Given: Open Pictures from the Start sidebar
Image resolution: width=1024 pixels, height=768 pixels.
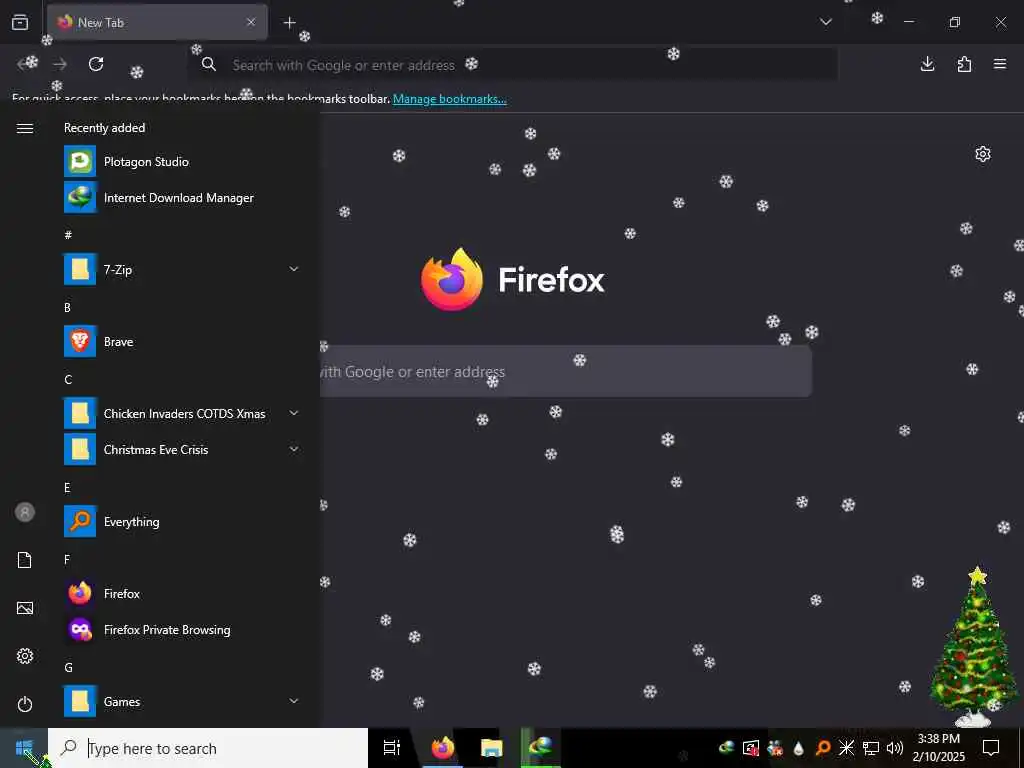Looking at the screenshot, I should 25,608.
